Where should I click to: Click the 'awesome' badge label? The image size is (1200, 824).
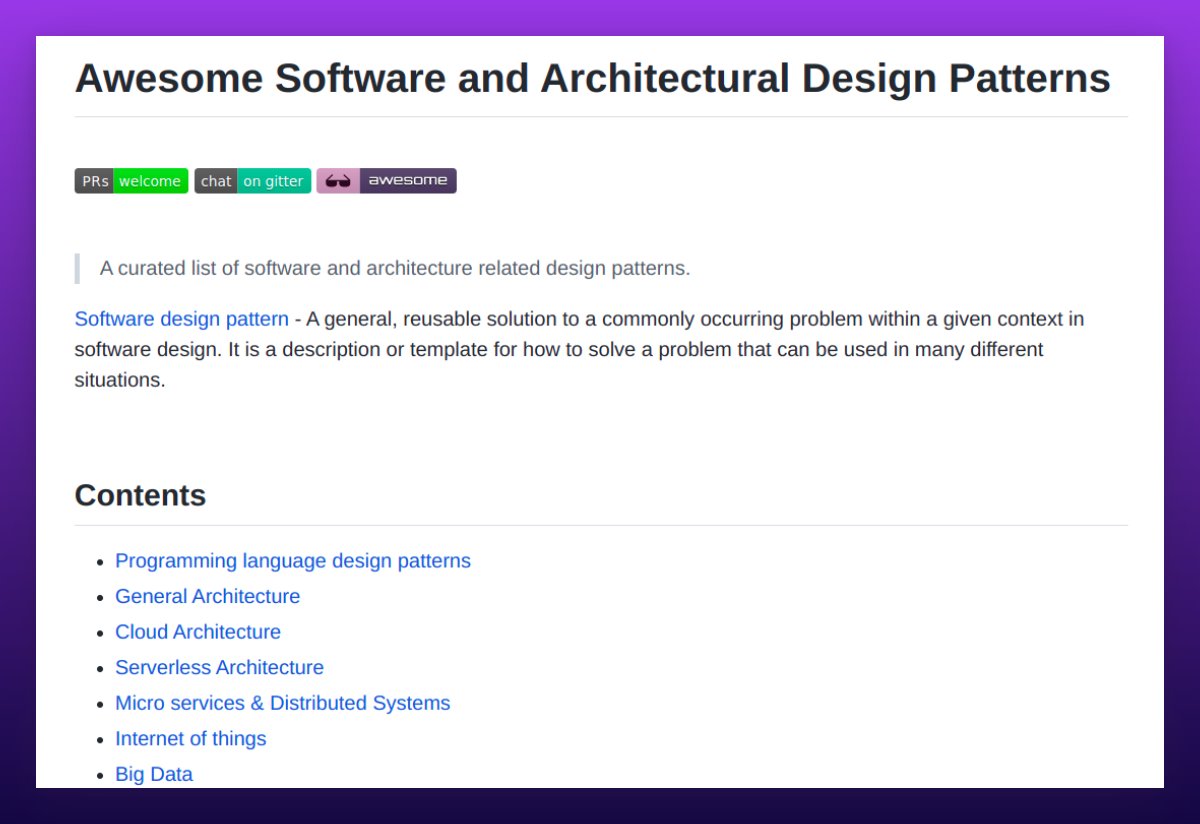point(406,181)
